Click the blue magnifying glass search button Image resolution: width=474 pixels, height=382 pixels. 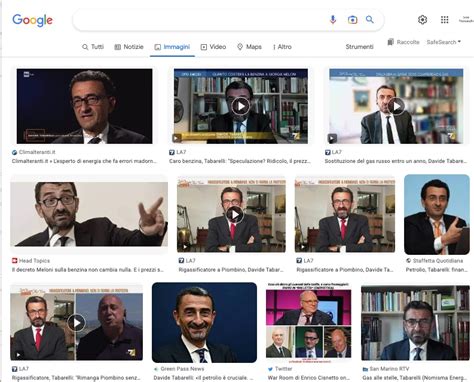370,19
